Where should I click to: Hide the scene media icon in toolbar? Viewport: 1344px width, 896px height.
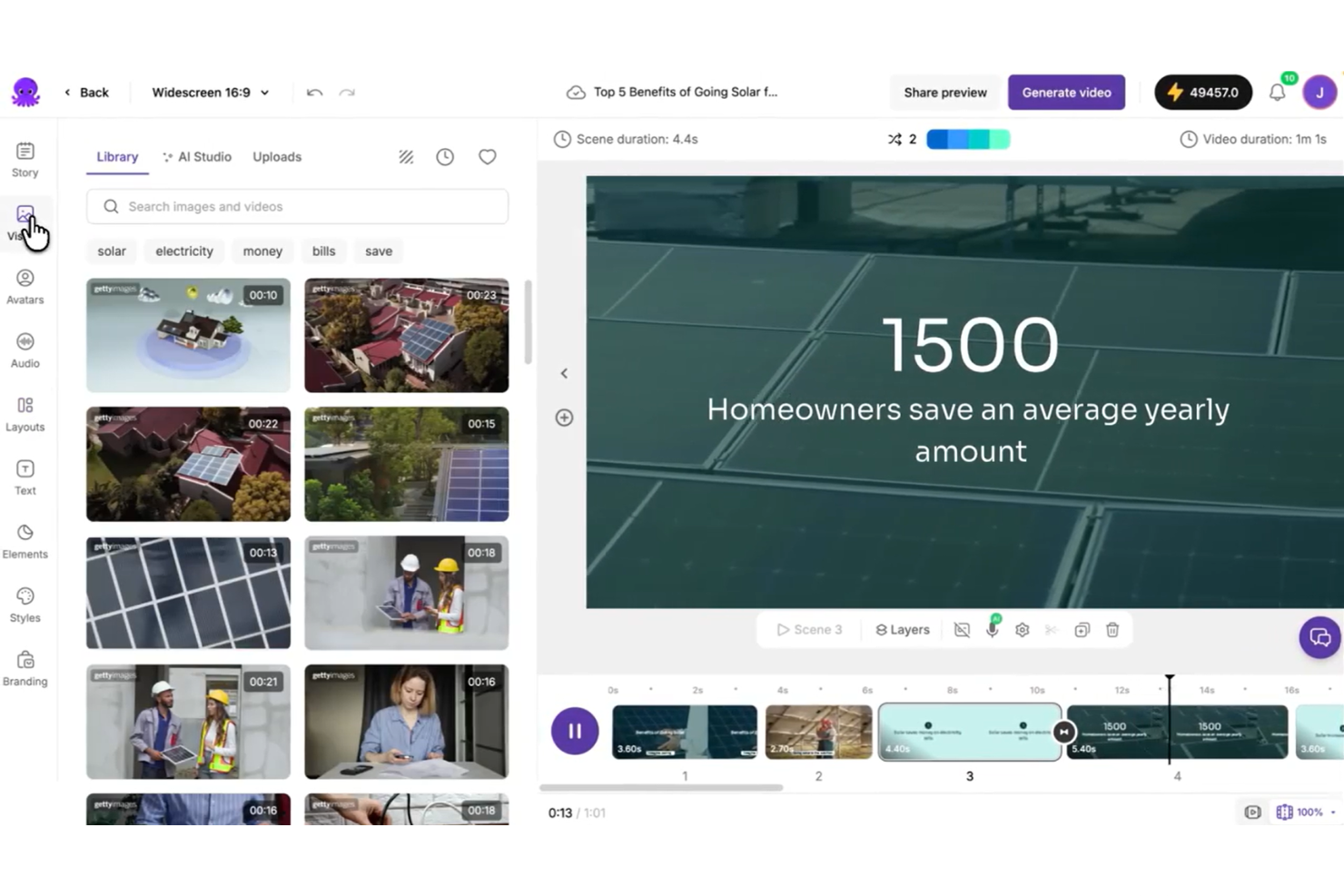click(962, 630)
